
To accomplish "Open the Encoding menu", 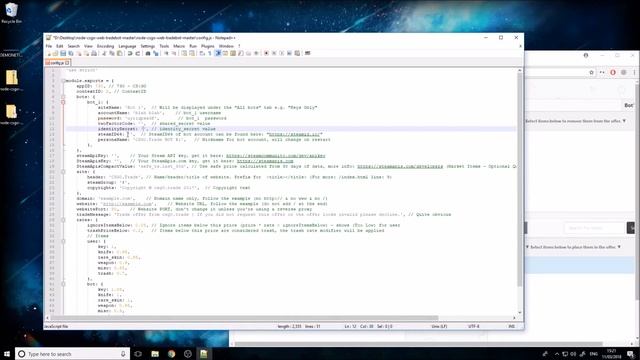I will coord(105,46).
